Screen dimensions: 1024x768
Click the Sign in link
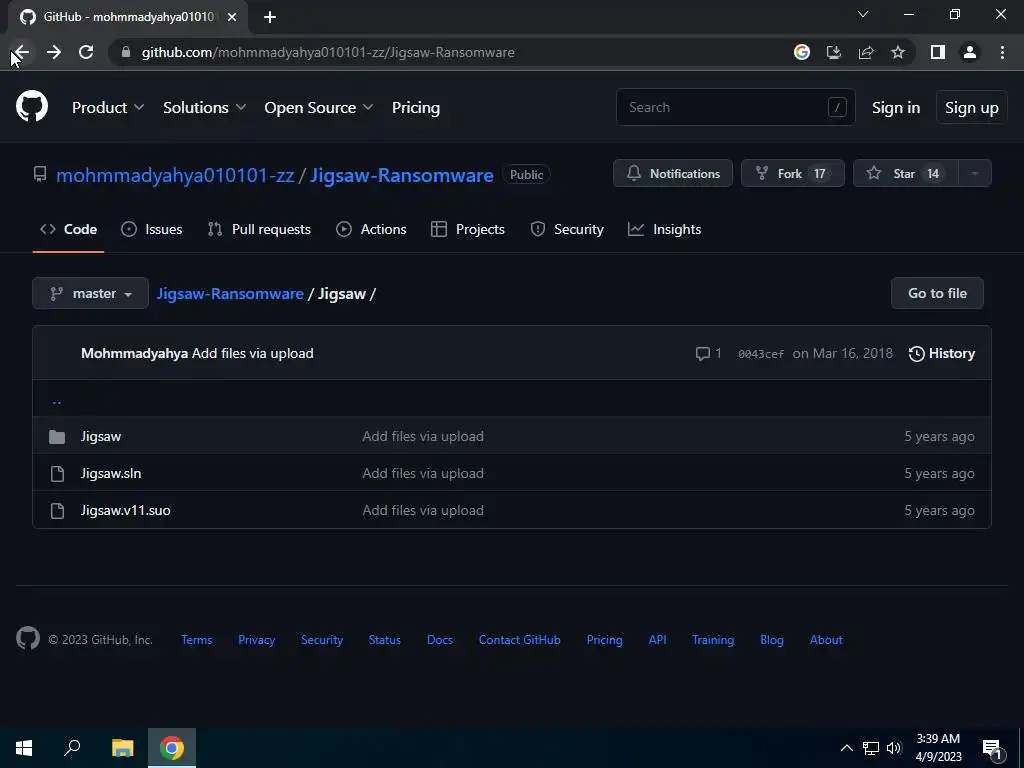click(x=896, y=108)
